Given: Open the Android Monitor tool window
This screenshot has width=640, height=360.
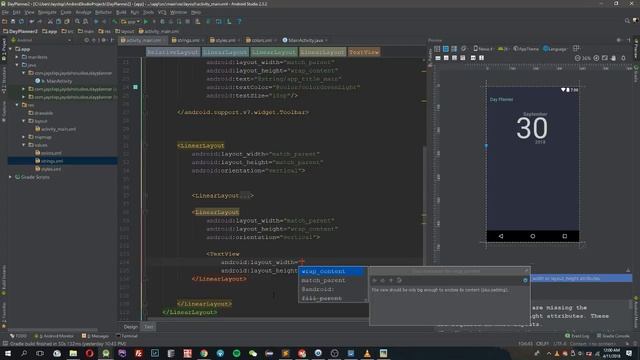Looking at the screenshot, I should (54, 336).
